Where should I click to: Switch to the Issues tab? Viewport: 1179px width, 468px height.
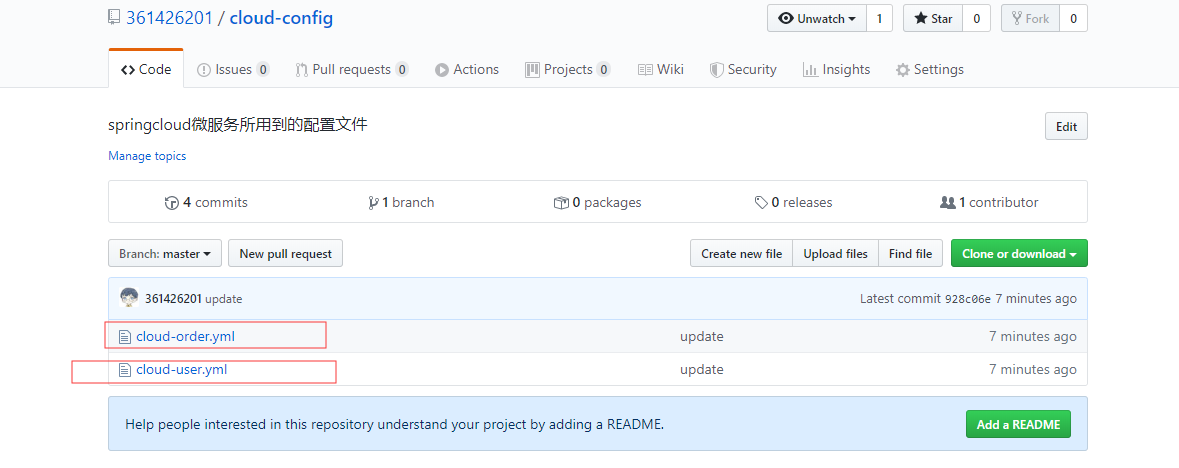coord(233,69)
